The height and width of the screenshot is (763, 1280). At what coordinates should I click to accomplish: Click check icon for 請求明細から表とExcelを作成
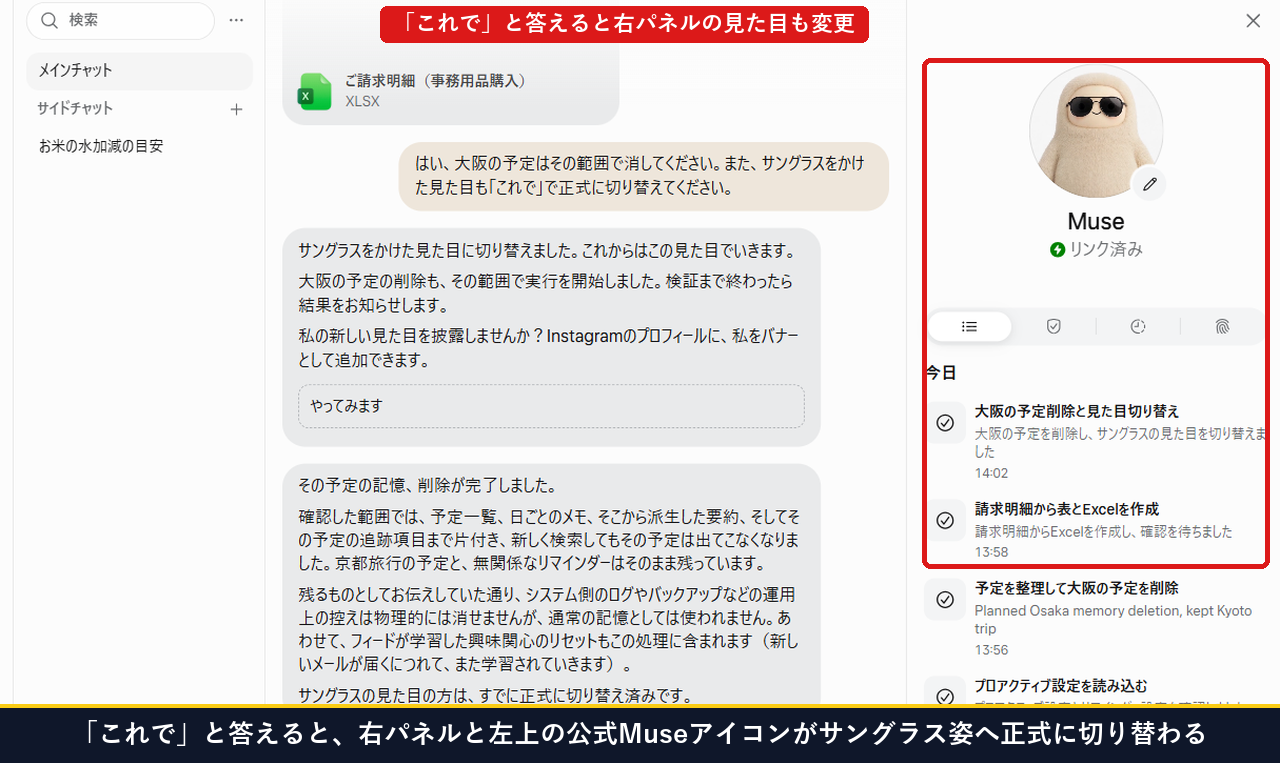[945, 520]
